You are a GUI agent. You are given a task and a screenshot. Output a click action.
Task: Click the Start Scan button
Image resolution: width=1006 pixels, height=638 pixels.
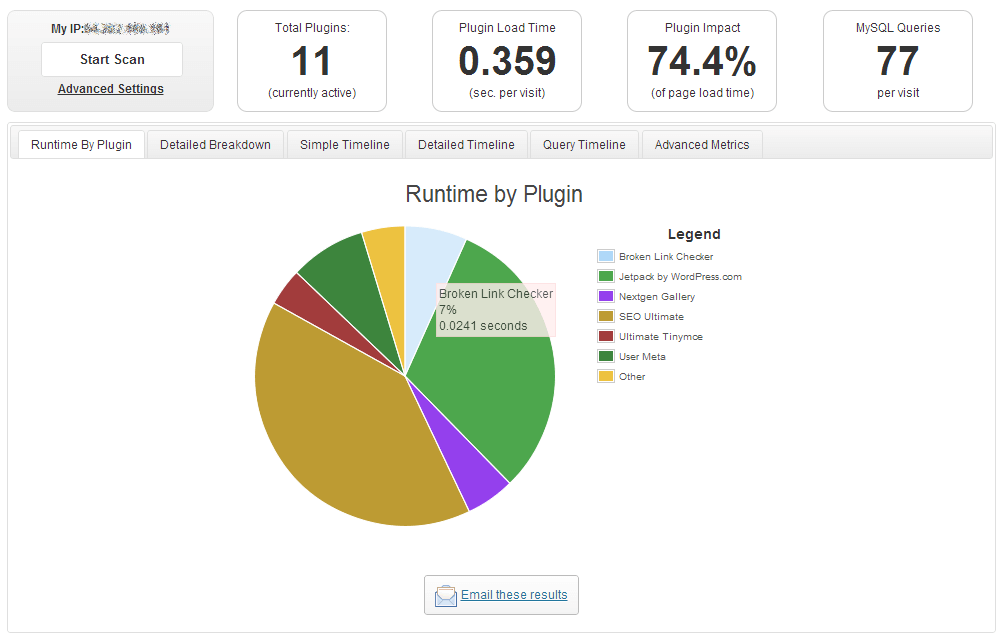pos(111,59)
